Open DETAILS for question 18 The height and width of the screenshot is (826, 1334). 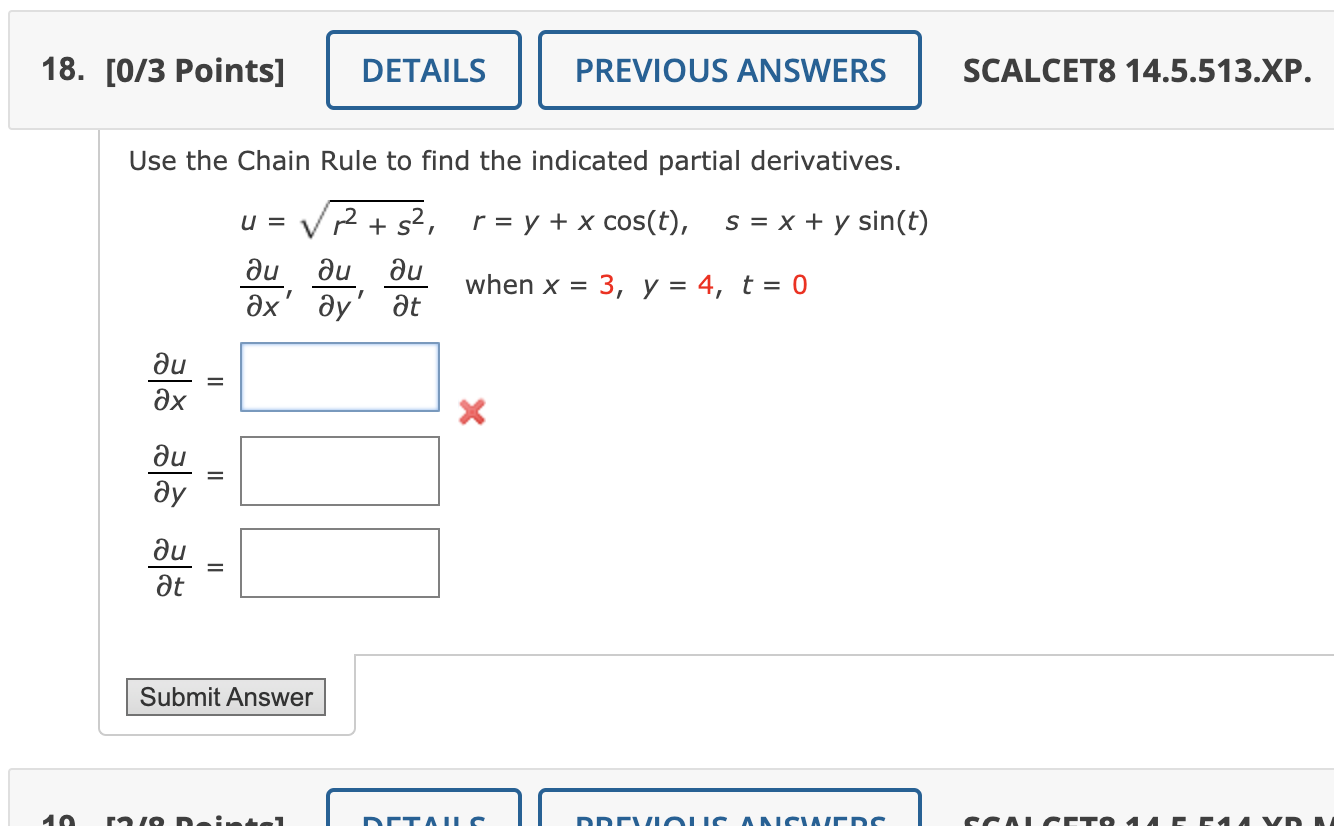[423, 69]
